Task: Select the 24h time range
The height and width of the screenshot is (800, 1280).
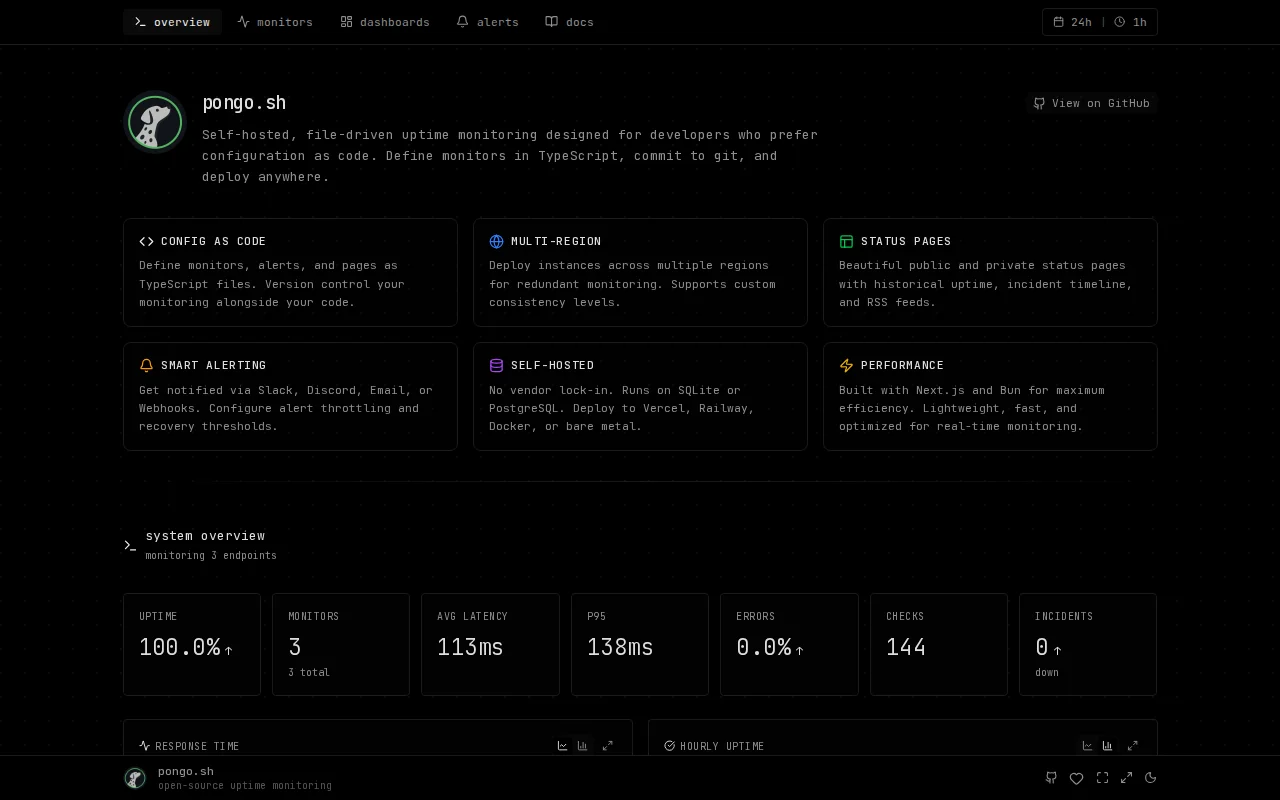Action: click(x=1072, y=22)
